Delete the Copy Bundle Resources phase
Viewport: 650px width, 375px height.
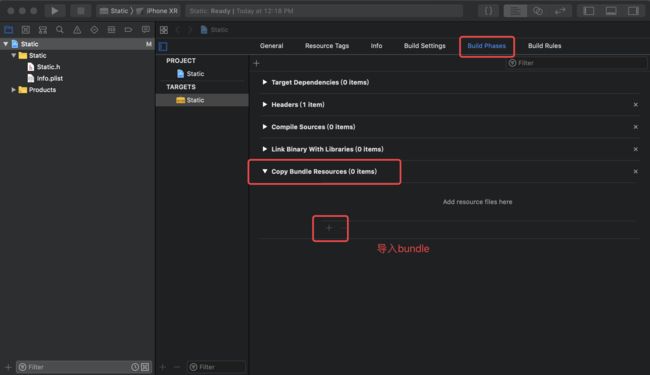click(635, 172)
